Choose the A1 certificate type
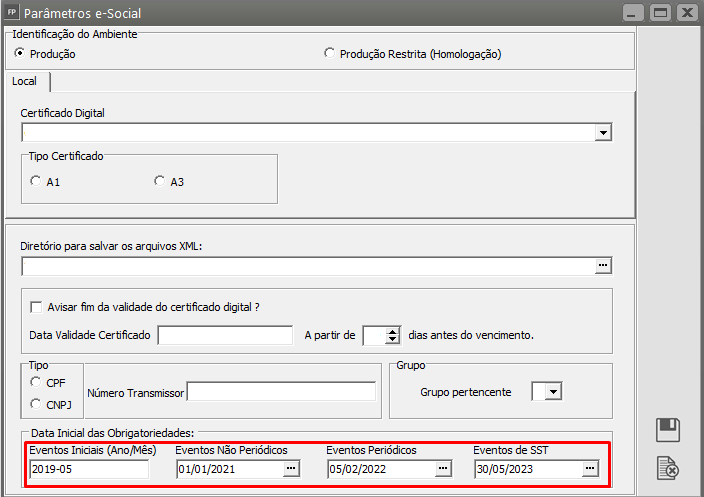The width and height of the screenshot is (704, 497). click(x=36, y=181)
